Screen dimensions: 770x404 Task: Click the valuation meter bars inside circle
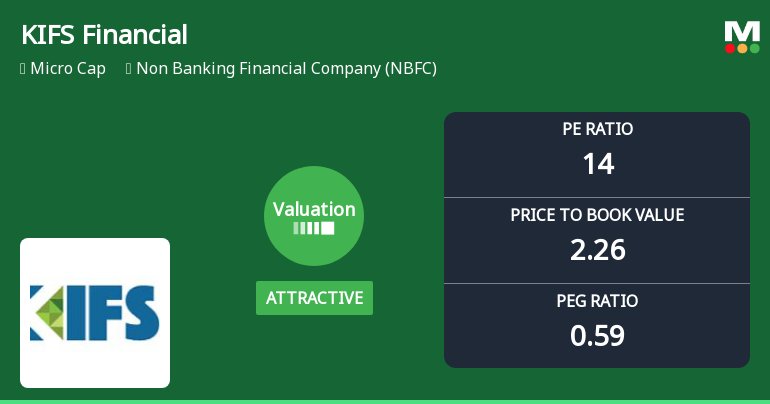click(314, 229)
